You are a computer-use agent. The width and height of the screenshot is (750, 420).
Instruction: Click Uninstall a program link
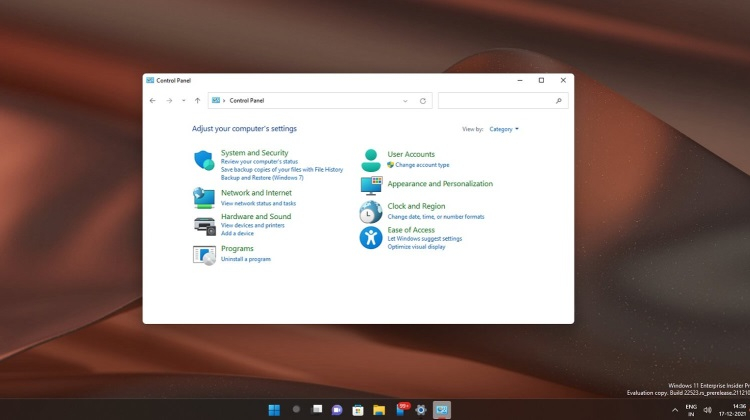(x=246, y=259)
